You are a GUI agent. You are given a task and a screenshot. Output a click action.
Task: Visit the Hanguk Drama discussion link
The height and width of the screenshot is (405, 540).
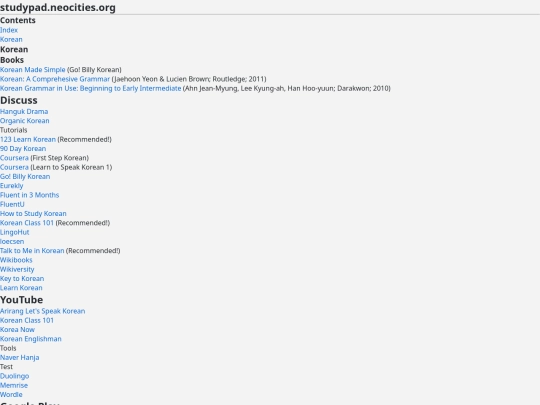pos(24,112)
